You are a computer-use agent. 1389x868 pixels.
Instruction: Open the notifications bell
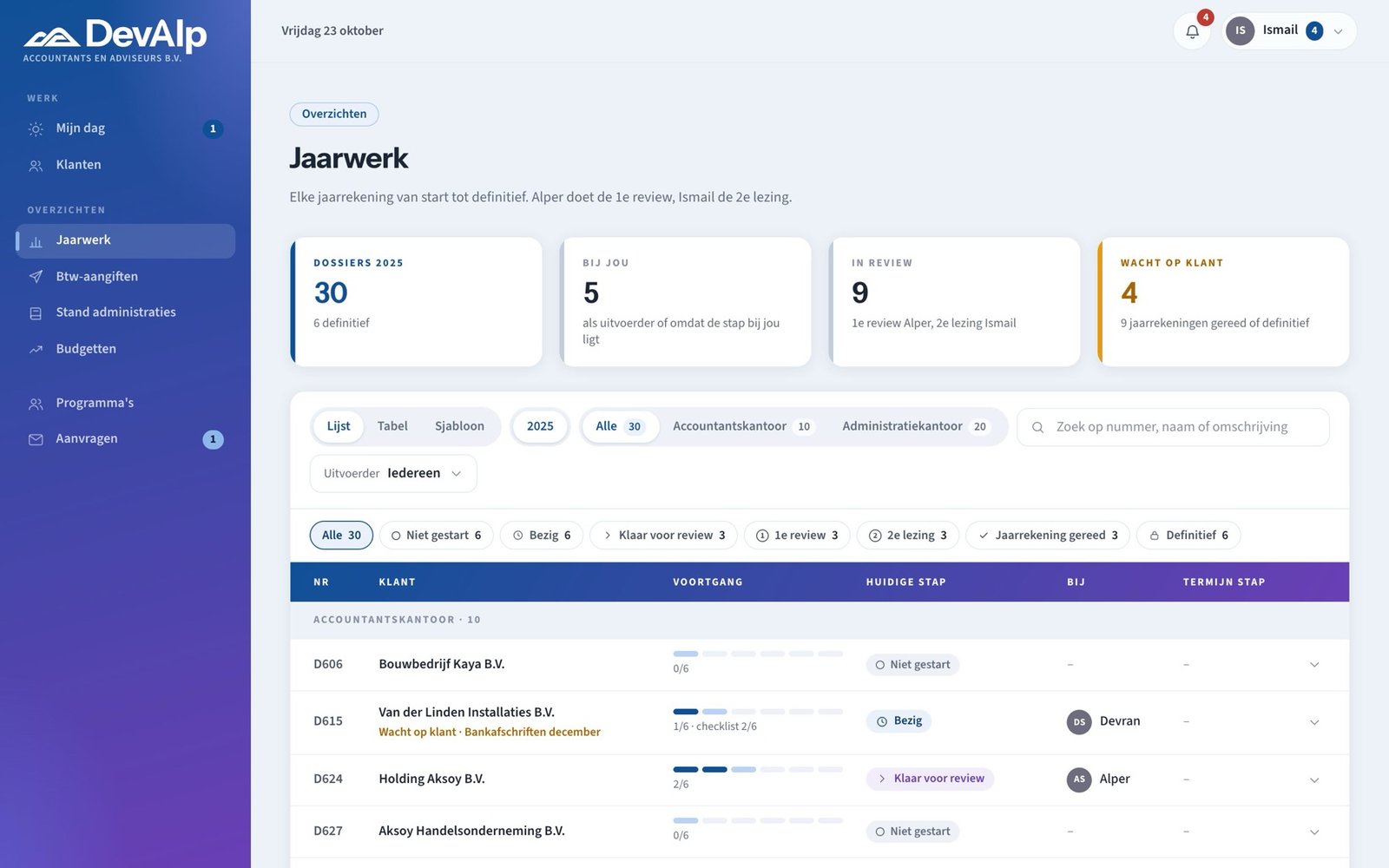coord(1192,31)
